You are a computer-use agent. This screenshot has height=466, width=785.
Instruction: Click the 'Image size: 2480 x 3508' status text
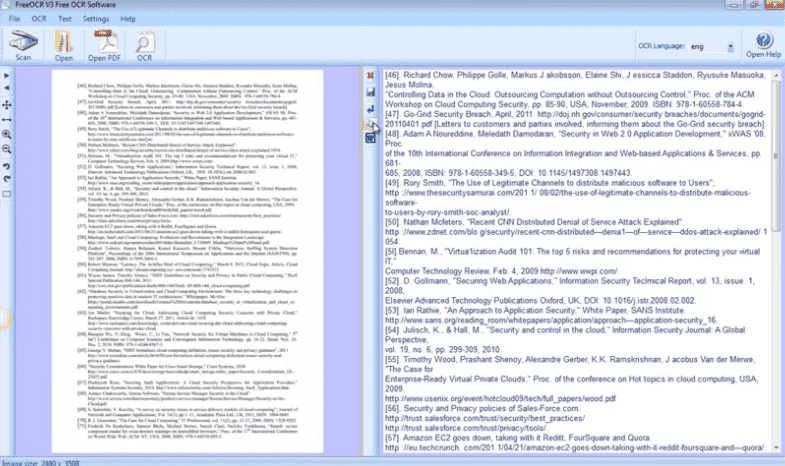[x=42, y=463]
